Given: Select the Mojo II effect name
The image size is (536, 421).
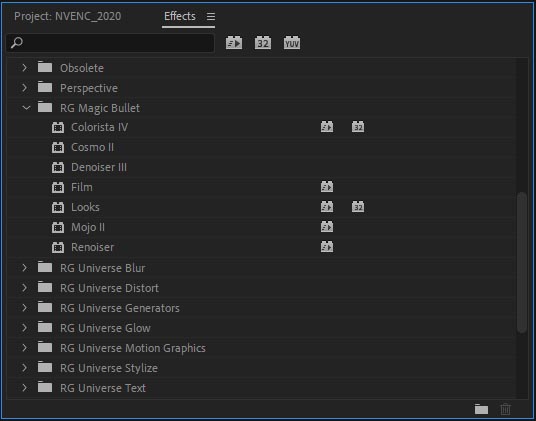Looking at the screenshot, I should tap(88, 228).
